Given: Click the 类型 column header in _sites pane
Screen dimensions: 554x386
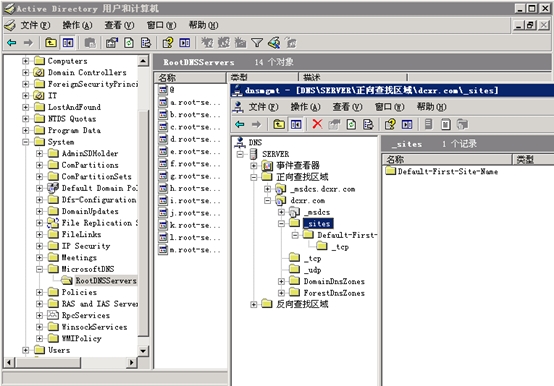Looking at the screenshot, I should 534,159.
